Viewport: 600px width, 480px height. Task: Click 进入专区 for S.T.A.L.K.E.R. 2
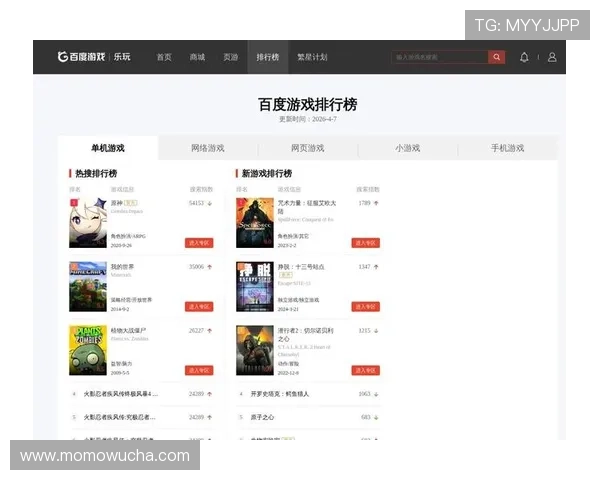(x=366, y=371)
